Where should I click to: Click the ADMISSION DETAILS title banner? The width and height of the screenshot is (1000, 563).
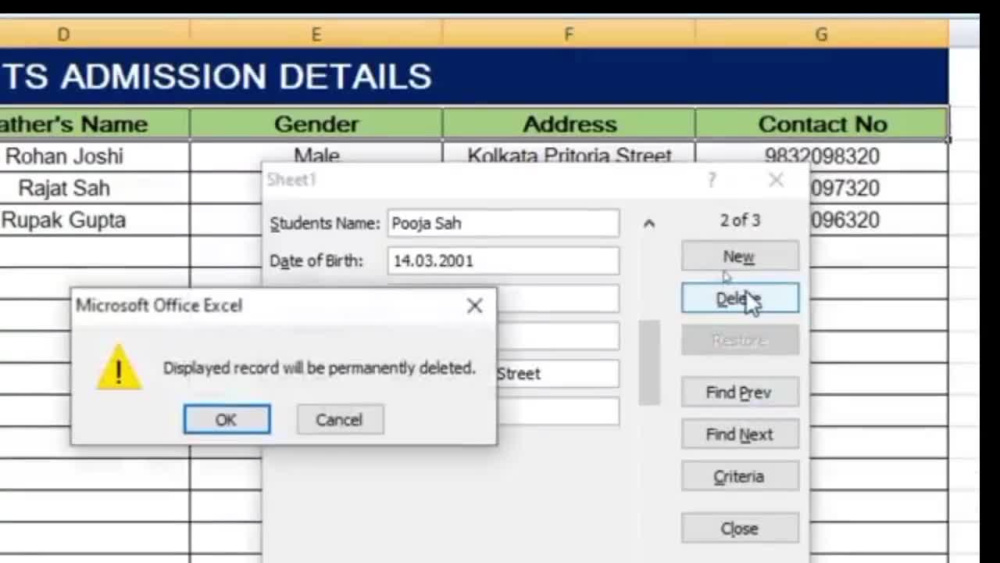tap(474, 77)
